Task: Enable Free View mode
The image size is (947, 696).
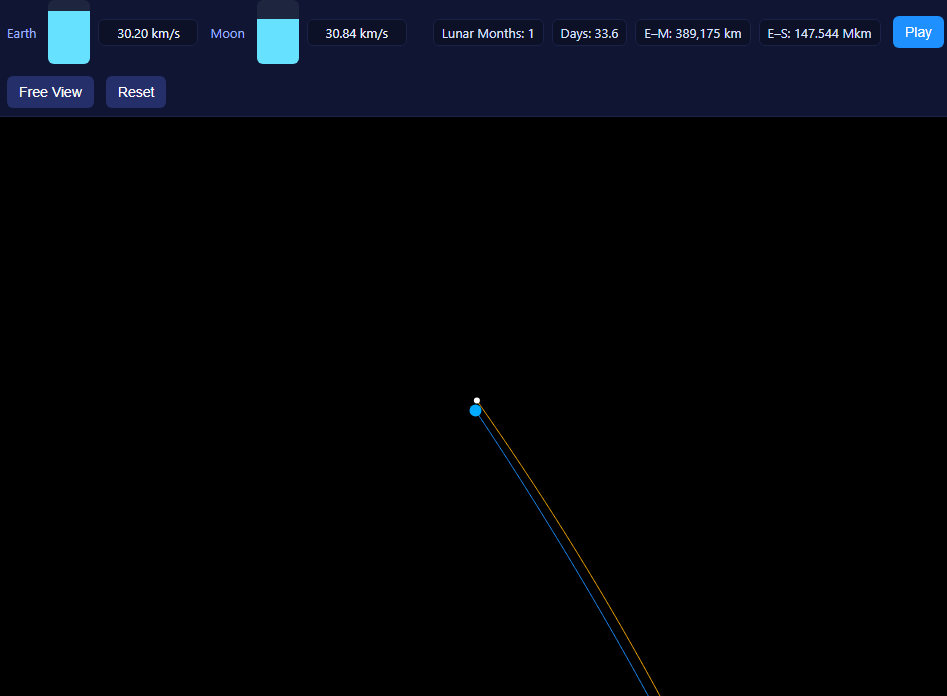Action: 50,91
